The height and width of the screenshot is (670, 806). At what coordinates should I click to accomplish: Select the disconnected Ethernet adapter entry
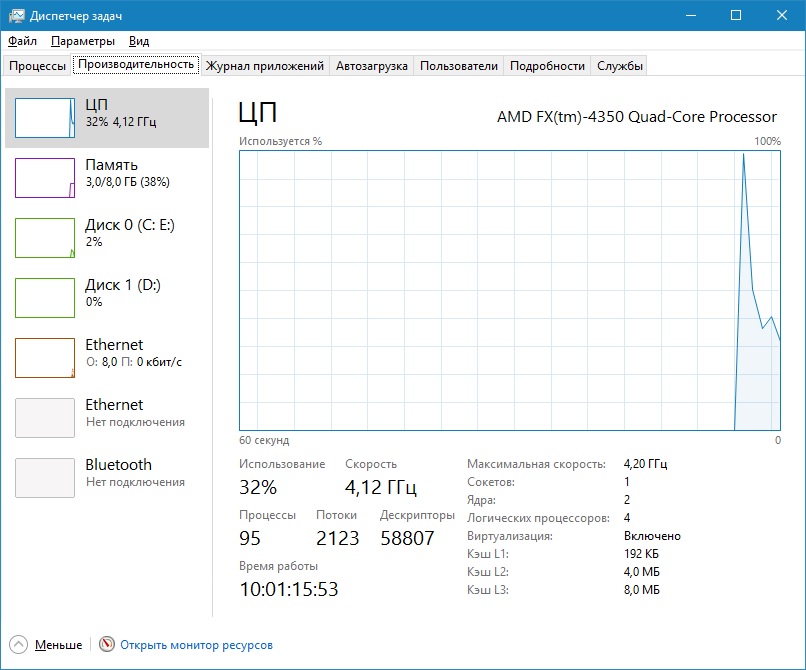(x=108, y=412)
